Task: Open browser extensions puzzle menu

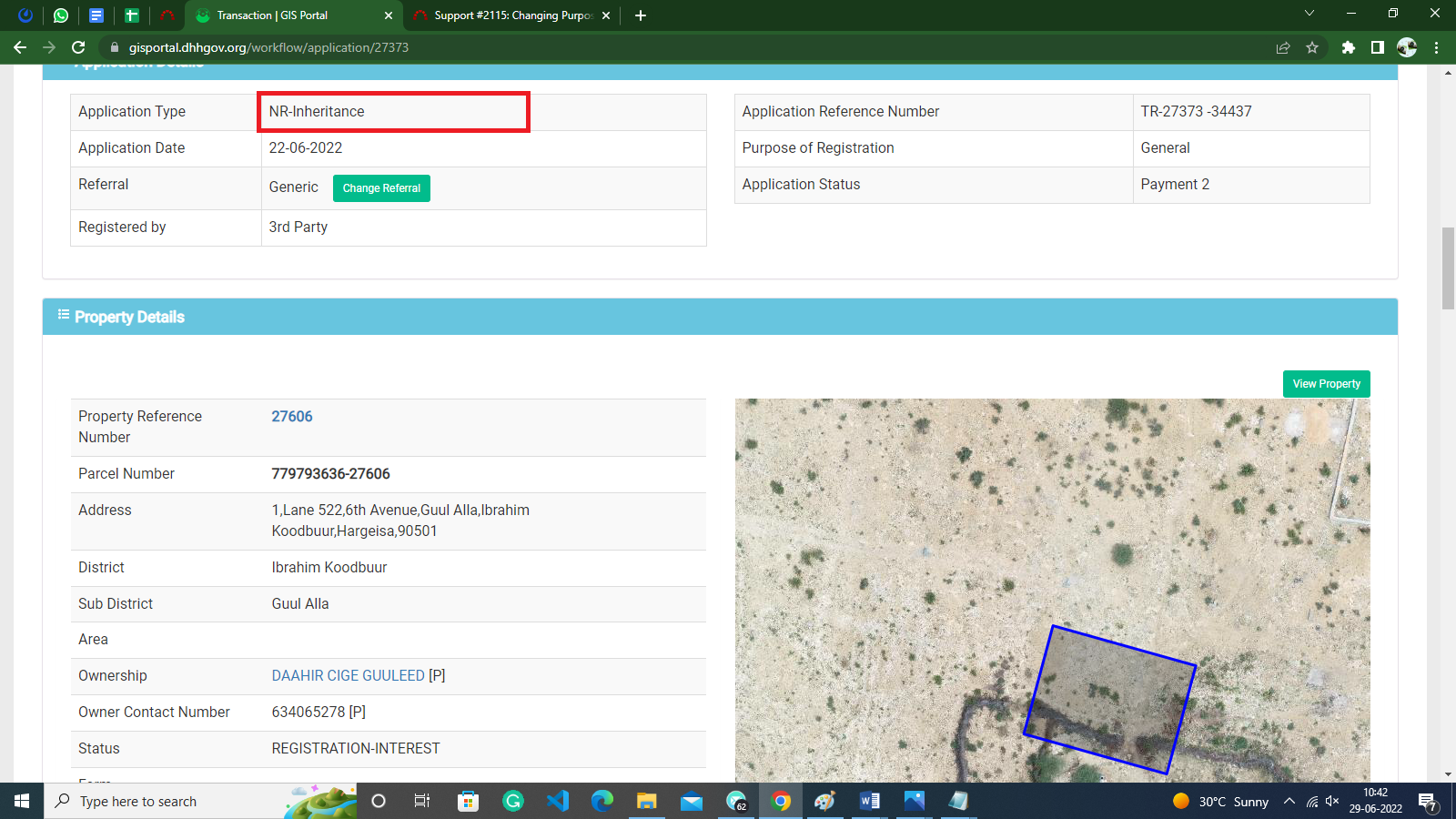Action: tap(1349, 47)
